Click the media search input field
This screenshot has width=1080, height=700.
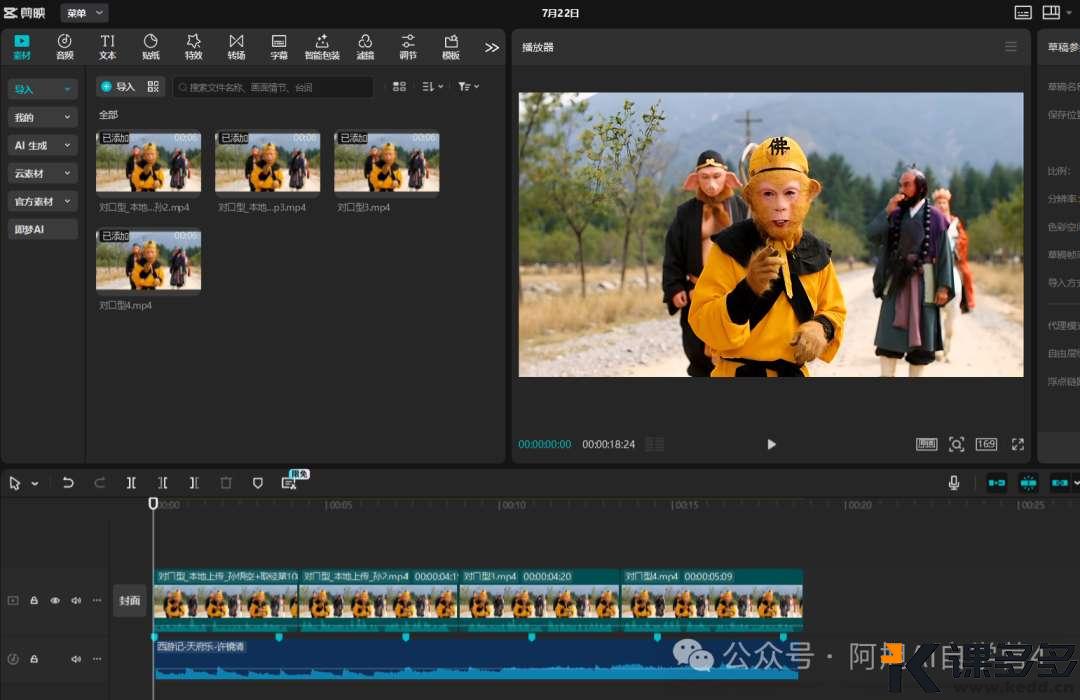pos(273,87)
